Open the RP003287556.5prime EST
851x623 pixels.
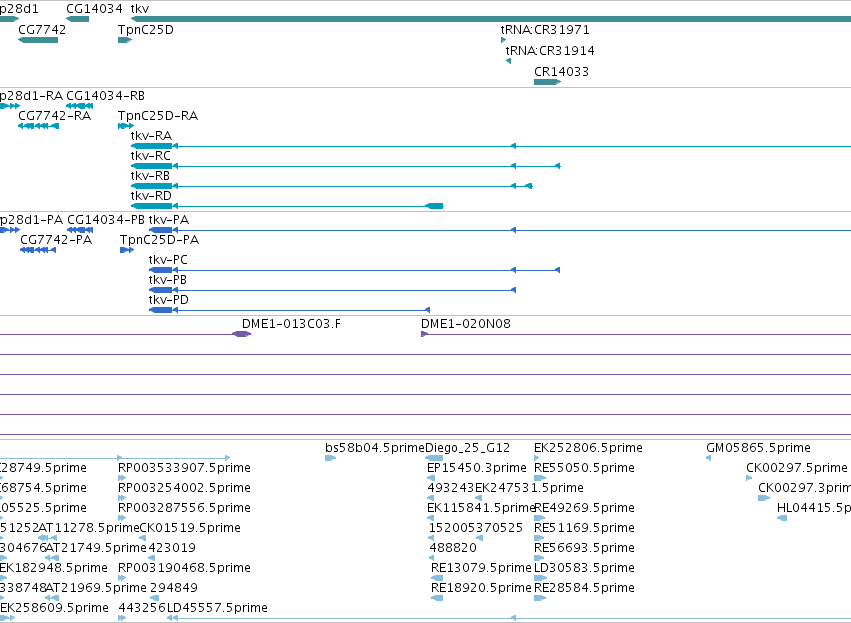pos(122,518)
